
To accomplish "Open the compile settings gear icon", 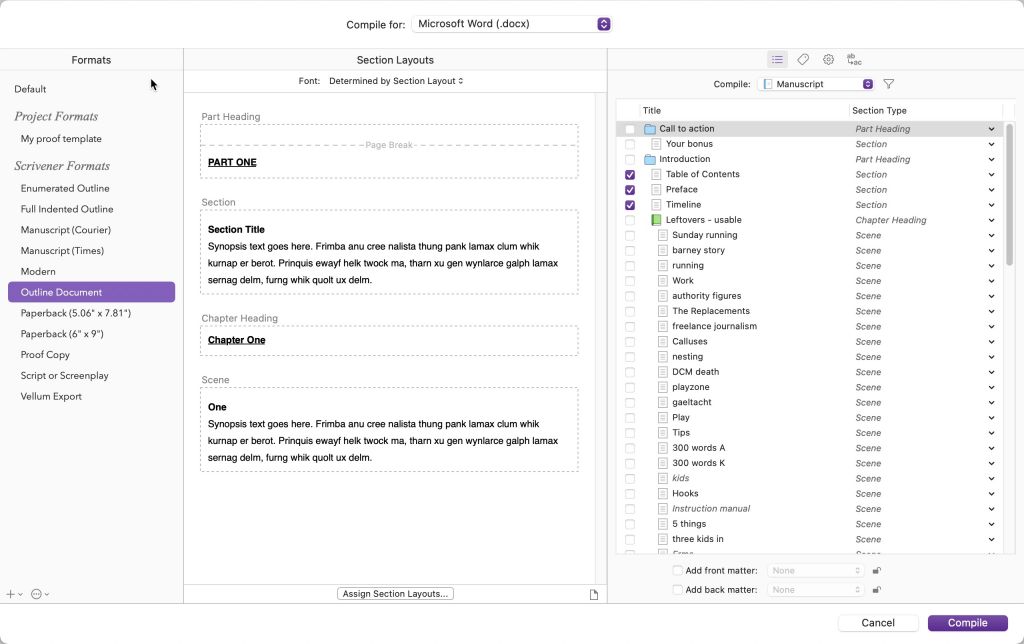I will (x=828, y=59).
